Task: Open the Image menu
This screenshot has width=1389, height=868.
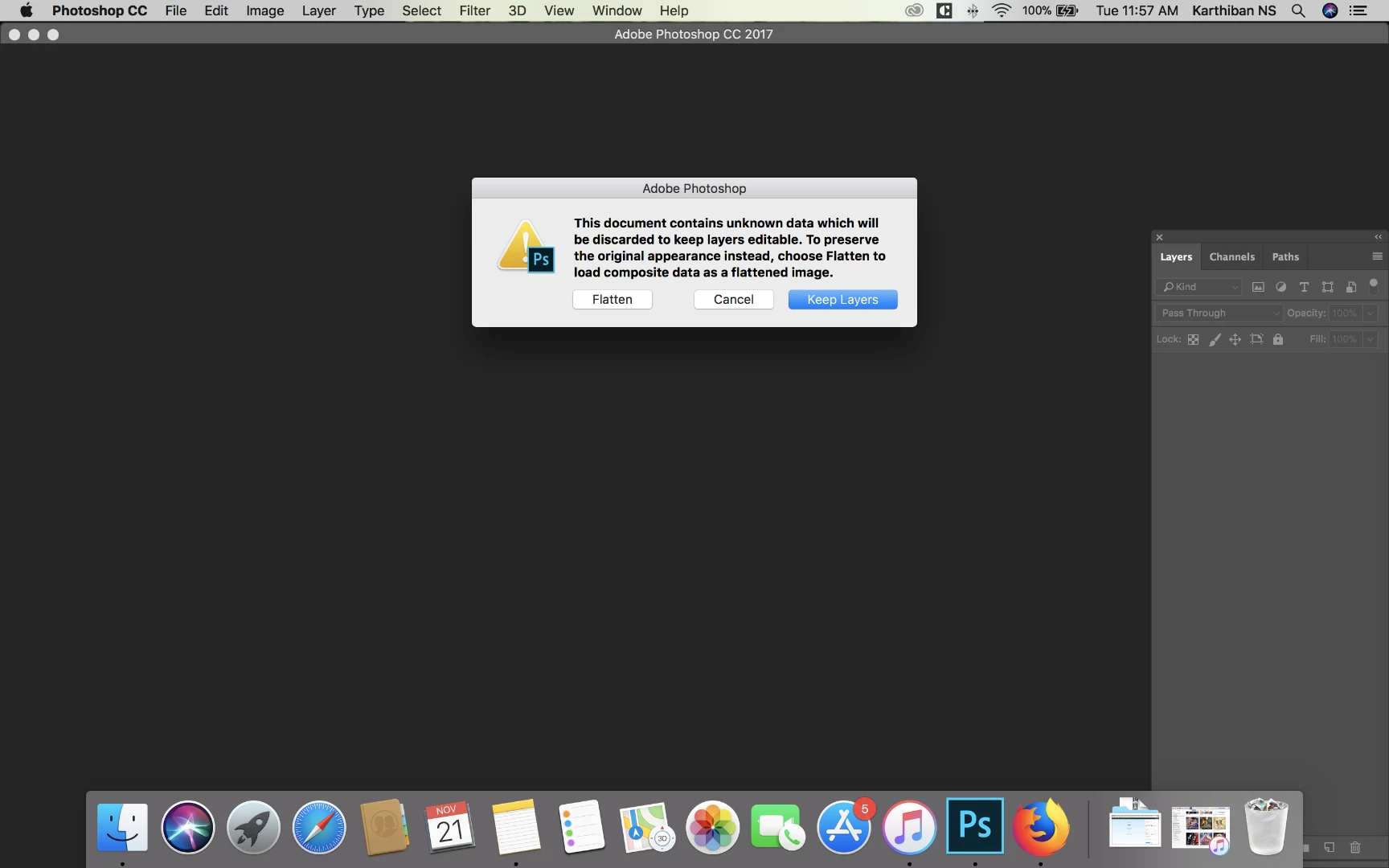Action: pyautogui.click(x=264, y=10)
